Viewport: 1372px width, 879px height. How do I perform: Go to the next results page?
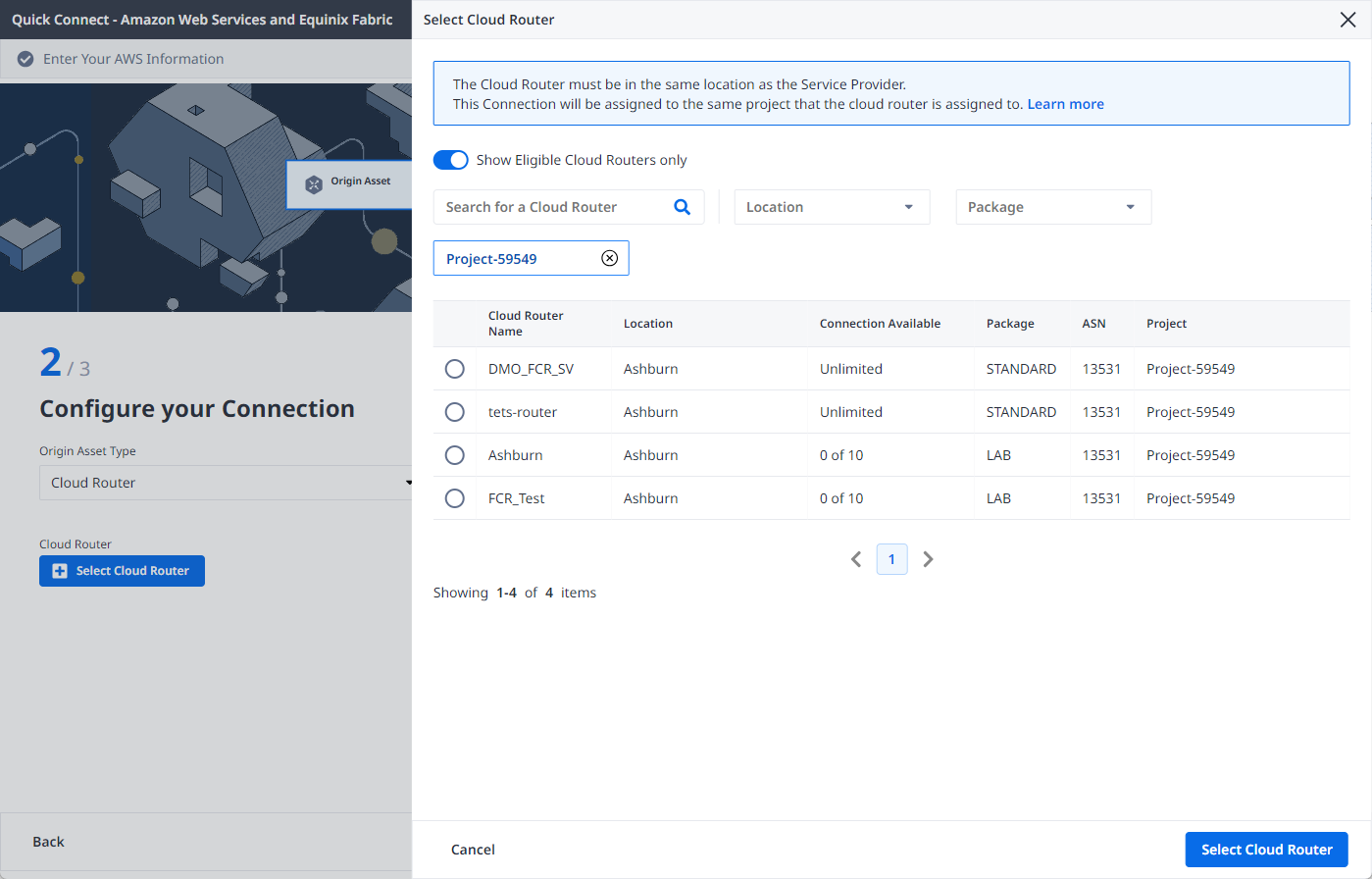928,559
